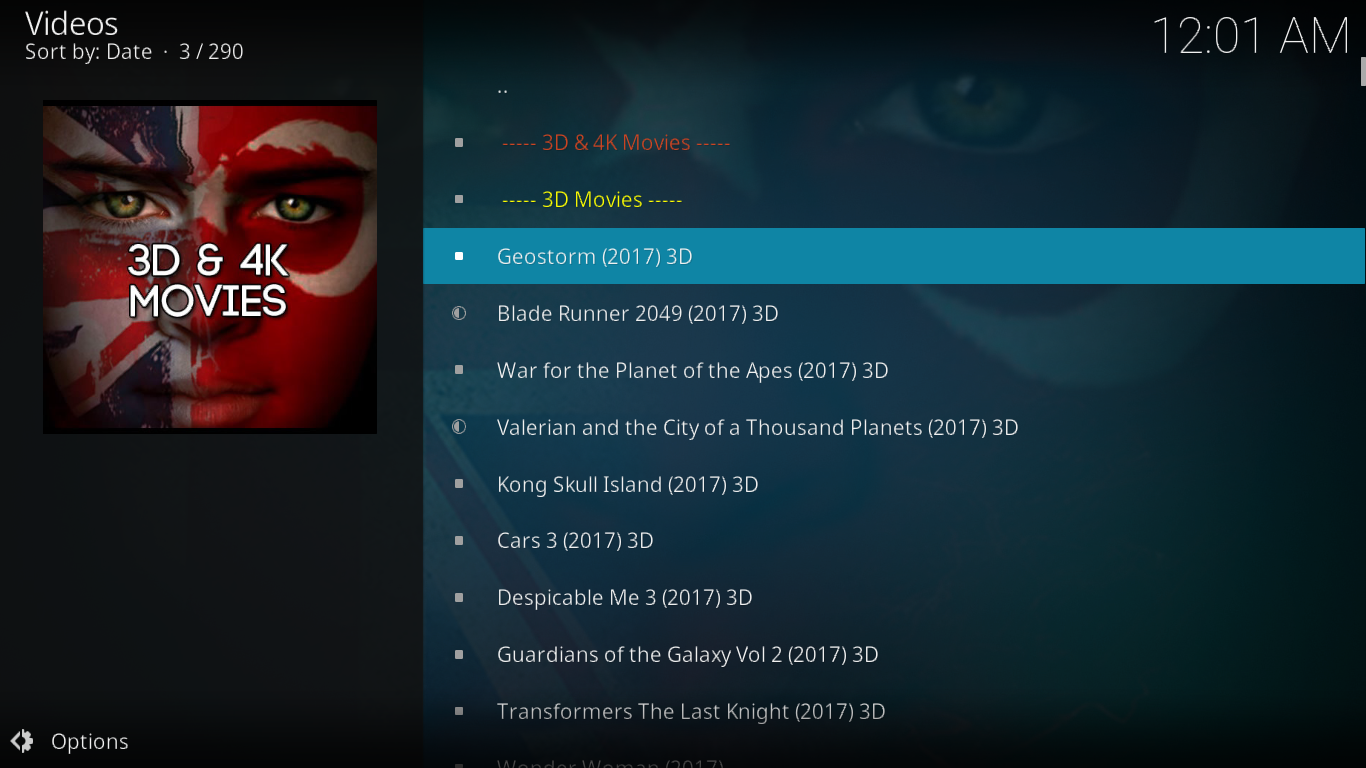Click the vertical scrollbar handle

pos(1362,71)
